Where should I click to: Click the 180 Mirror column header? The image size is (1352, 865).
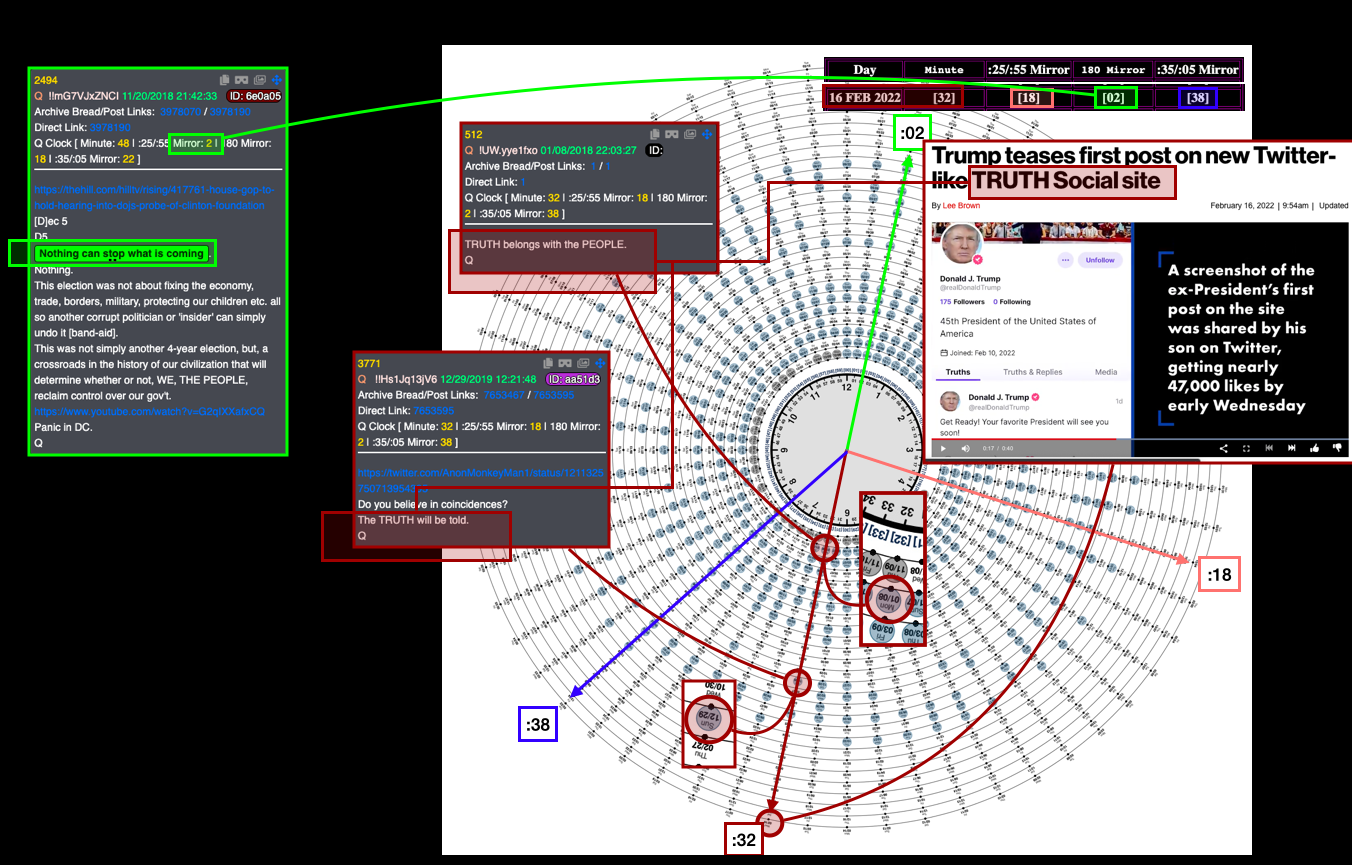[1113, 70]
